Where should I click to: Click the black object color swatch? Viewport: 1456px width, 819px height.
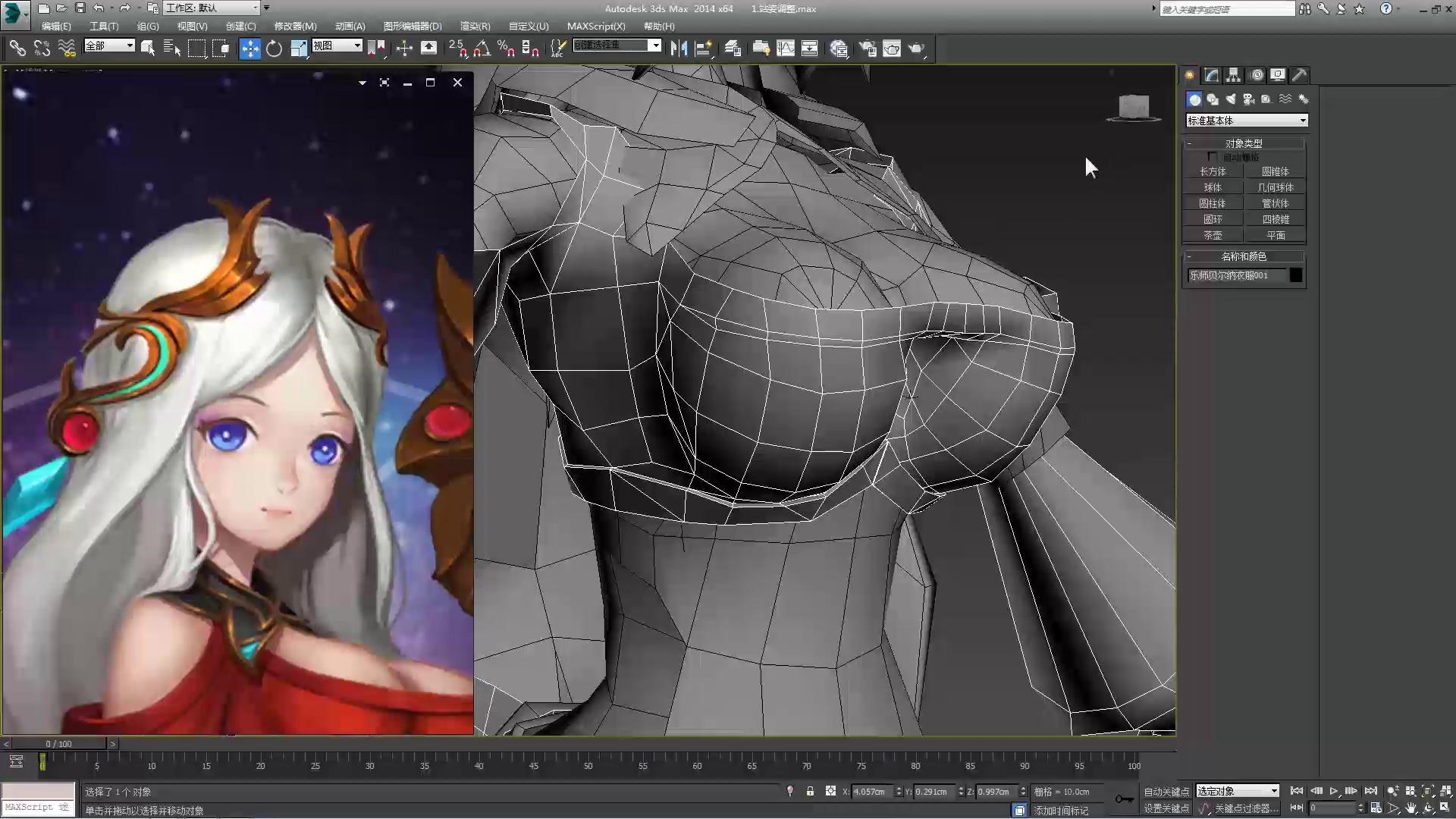click(1296, 275)
